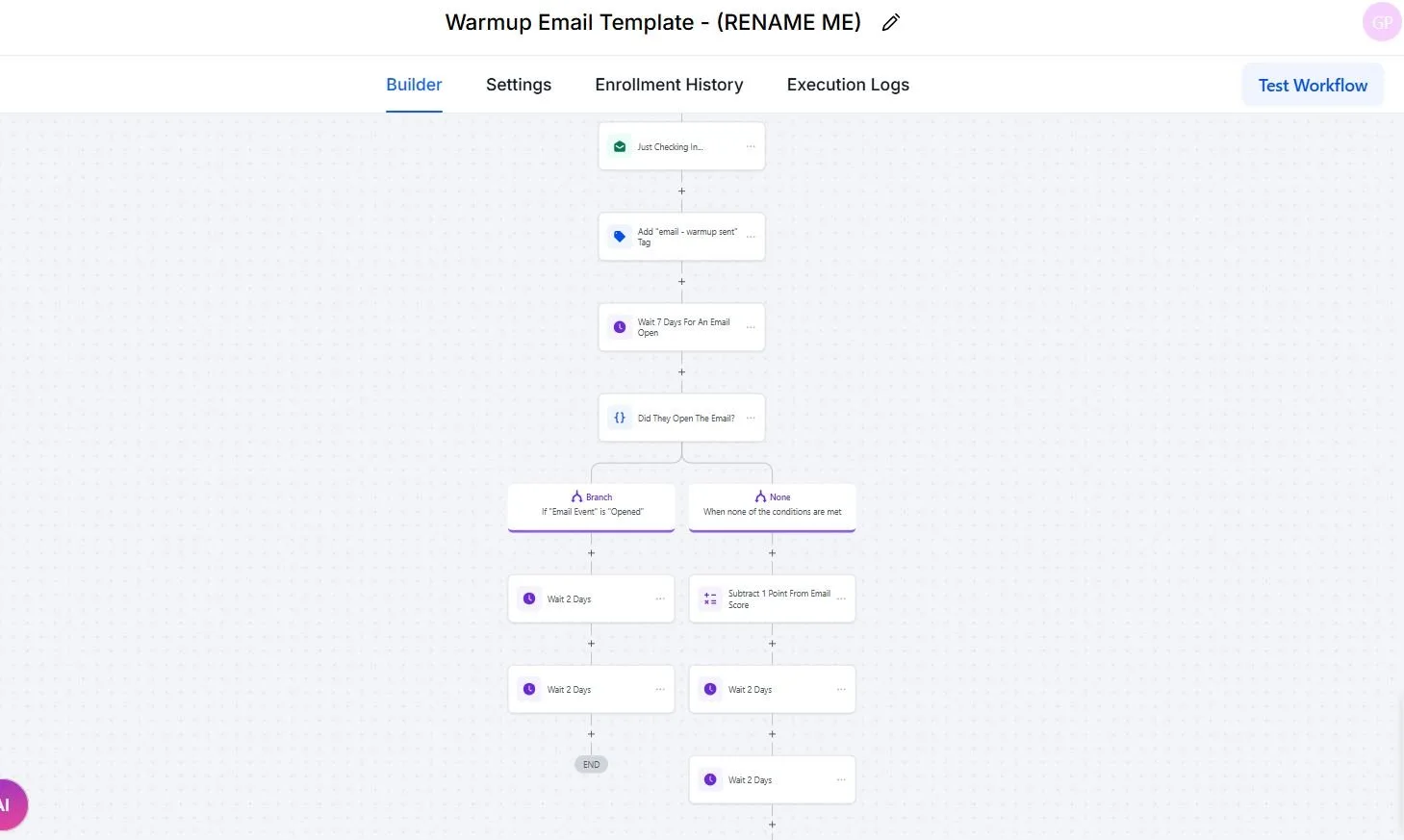Open options for Wait 2 Days below Branch
The height and width of the screenshot is (840, 1404).
pyautogui.click(x=660, y=598)
